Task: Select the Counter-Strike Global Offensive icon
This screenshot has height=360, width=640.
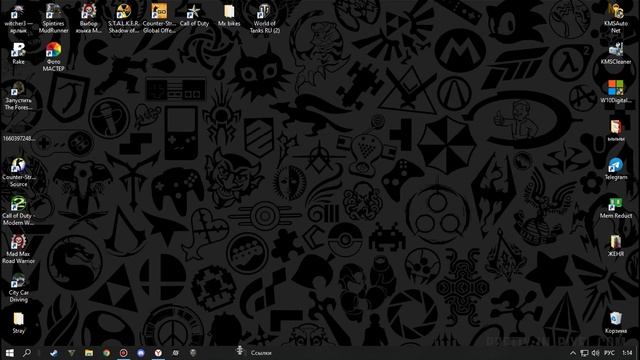Action: click(159, 11)
